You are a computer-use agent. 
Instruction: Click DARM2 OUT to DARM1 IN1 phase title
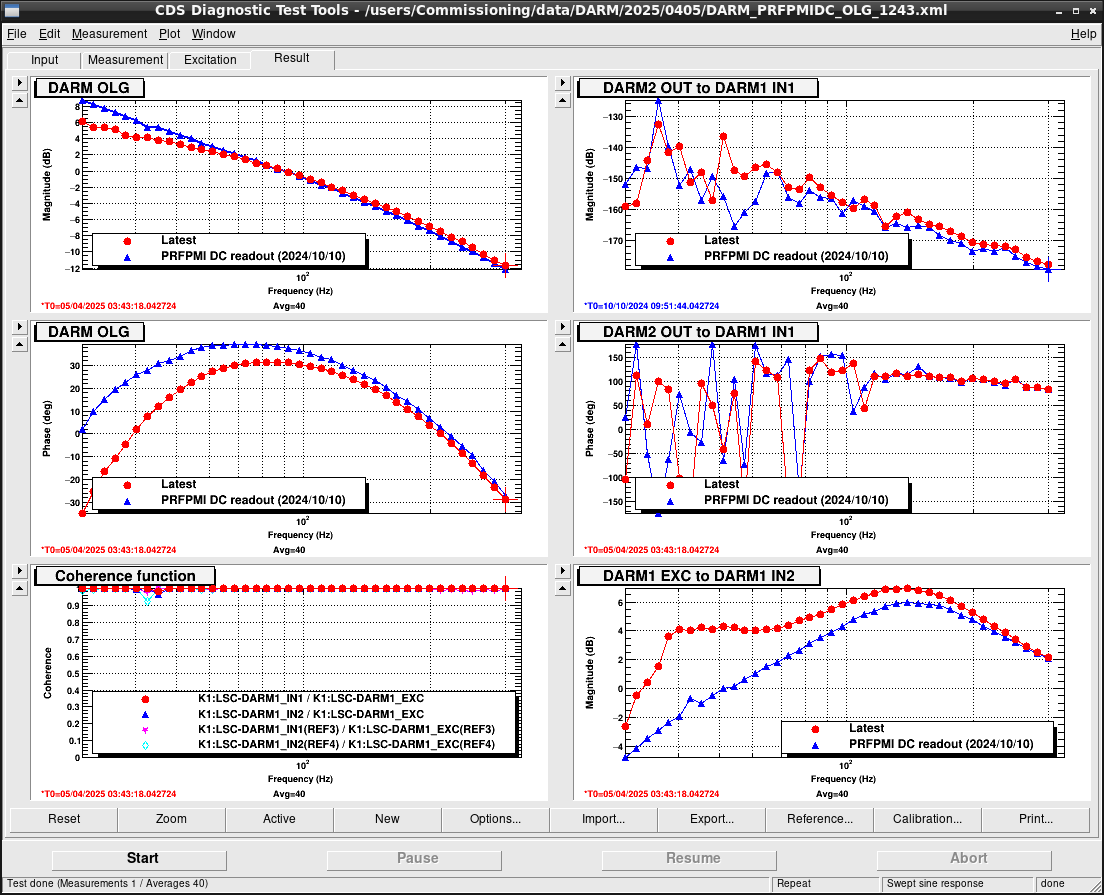pos(698,332)
